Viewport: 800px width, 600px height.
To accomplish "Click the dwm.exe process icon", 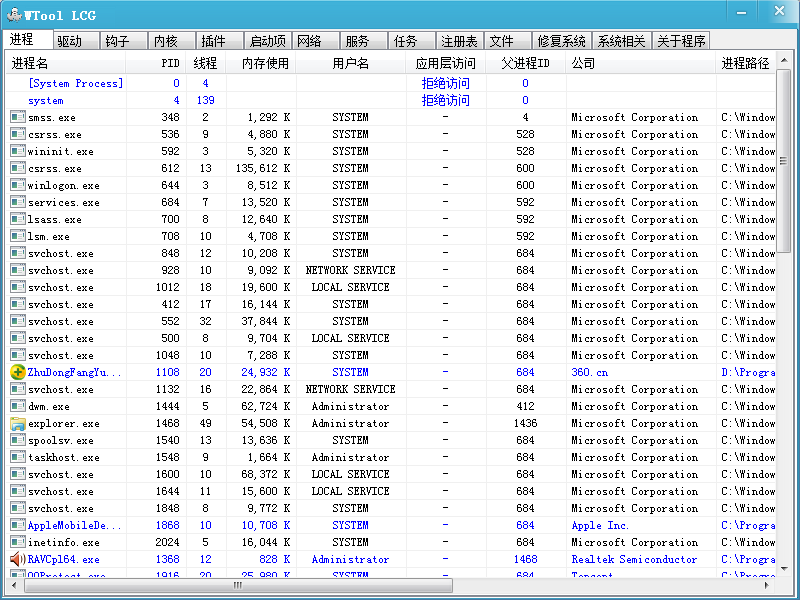I will coord(17,406).
